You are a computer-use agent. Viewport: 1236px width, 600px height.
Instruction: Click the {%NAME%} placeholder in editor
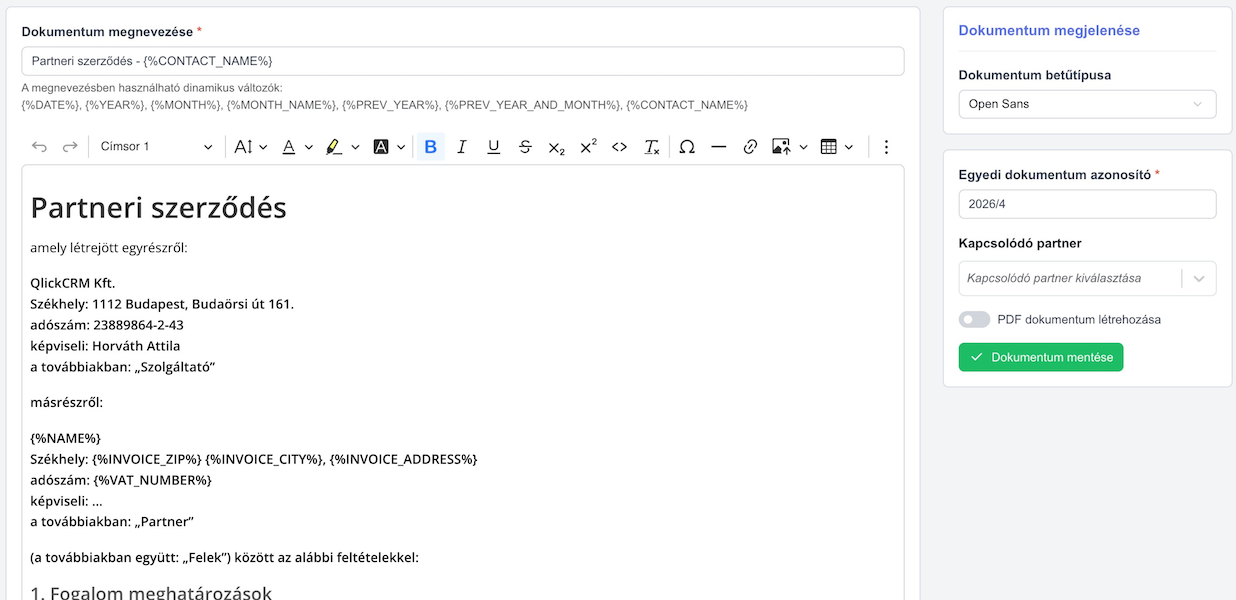[66, 438]
